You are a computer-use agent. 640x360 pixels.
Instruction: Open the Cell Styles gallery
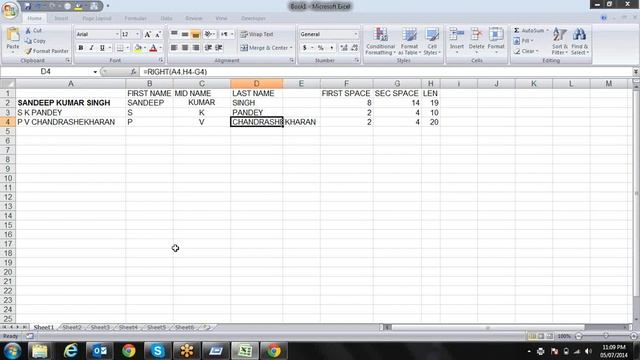point(431,41)
